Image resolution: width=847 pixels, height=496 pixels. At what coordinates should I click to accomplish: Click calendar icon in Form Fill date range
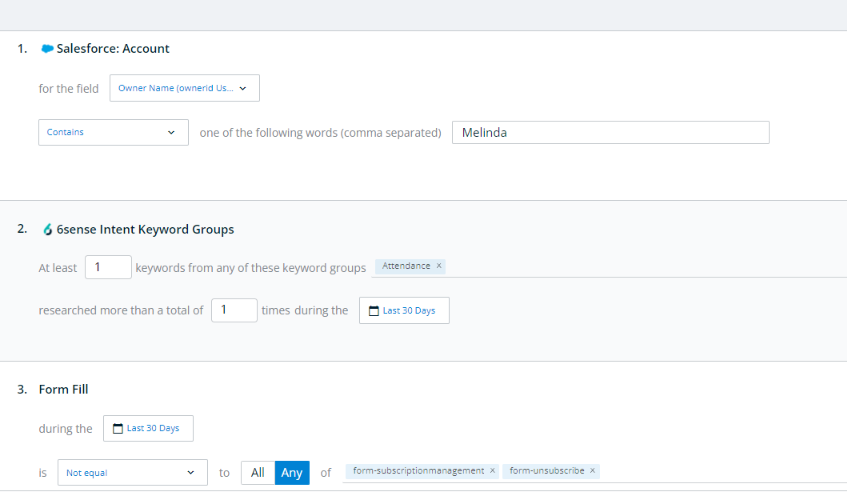118,428
